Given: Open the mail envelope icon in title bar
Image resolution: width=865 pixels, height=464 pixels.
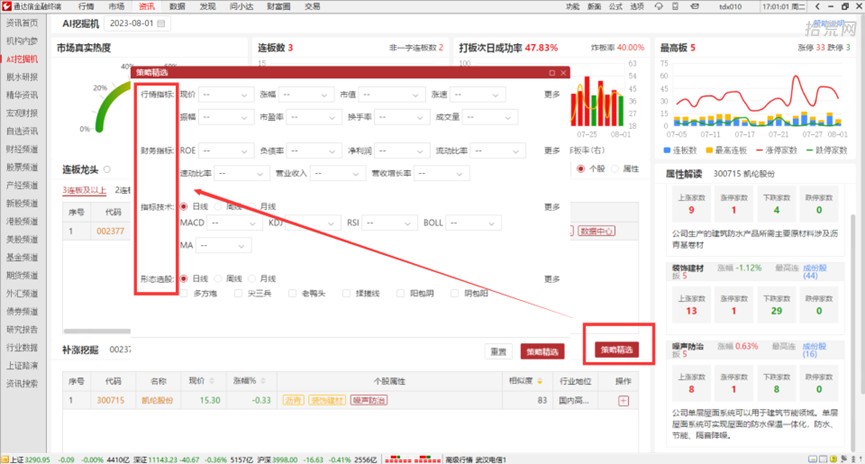Looking at the screenshot, I should (x=695, y=6).
